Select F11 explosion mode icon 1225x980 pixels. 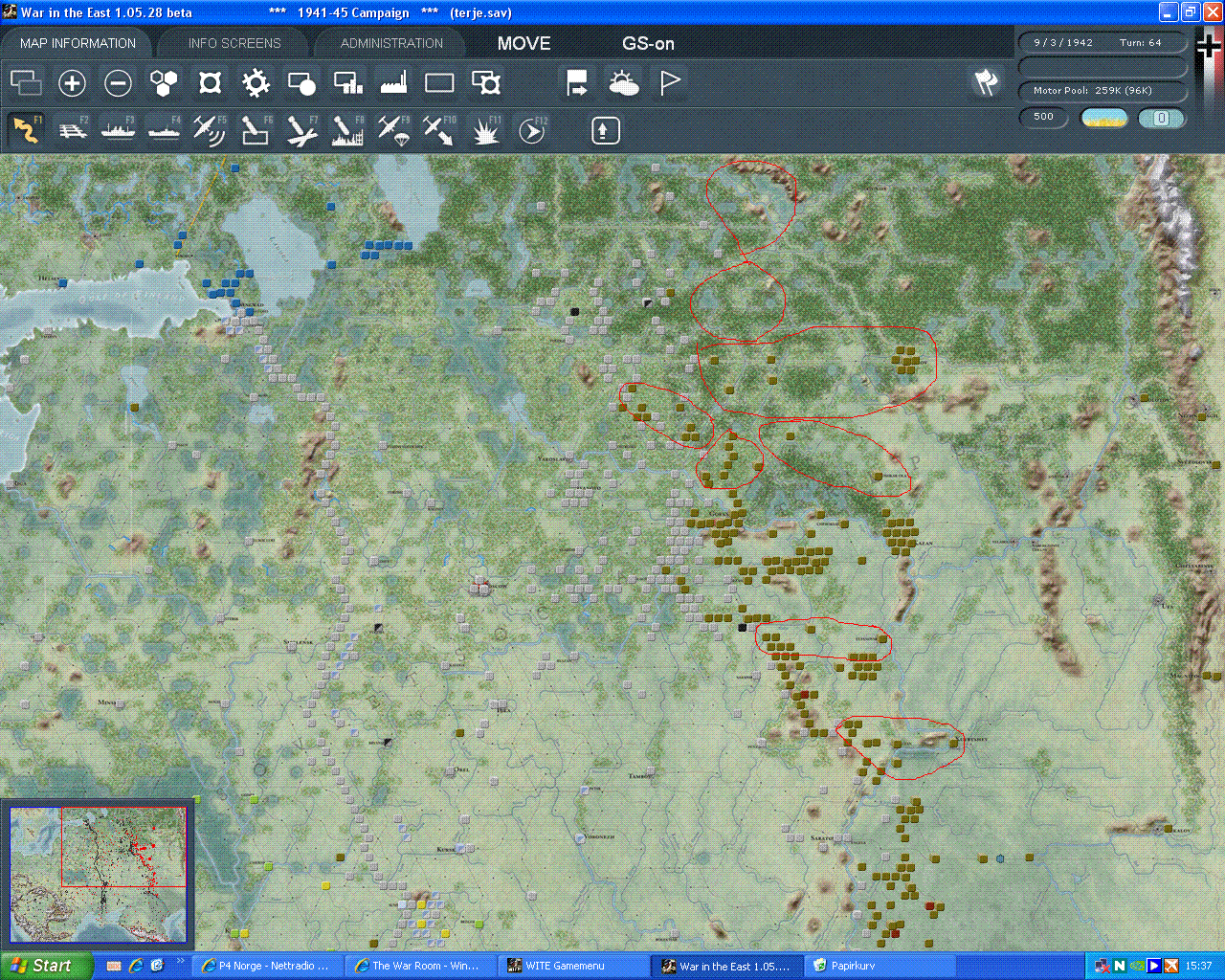coord(486,129)
